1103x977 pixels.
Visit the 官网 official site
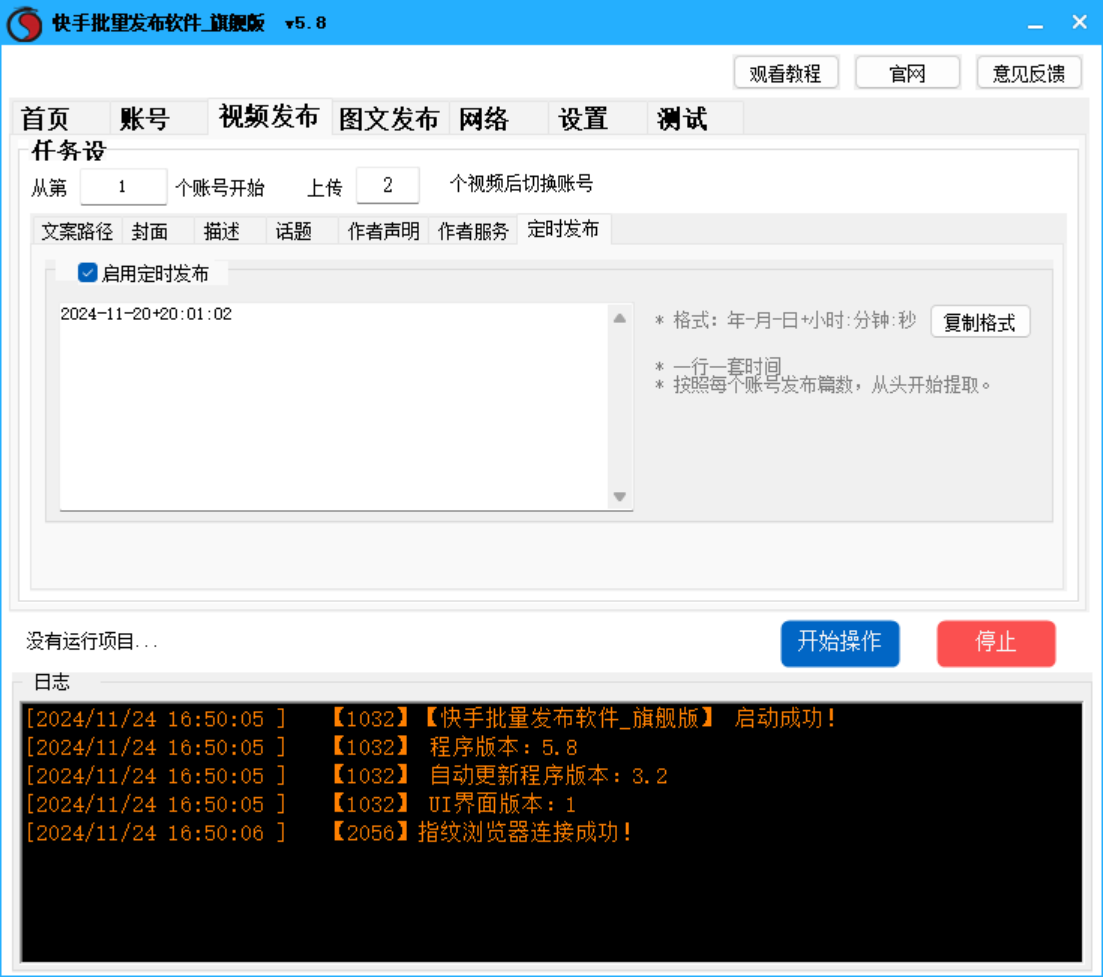click(x=907, y=73)
